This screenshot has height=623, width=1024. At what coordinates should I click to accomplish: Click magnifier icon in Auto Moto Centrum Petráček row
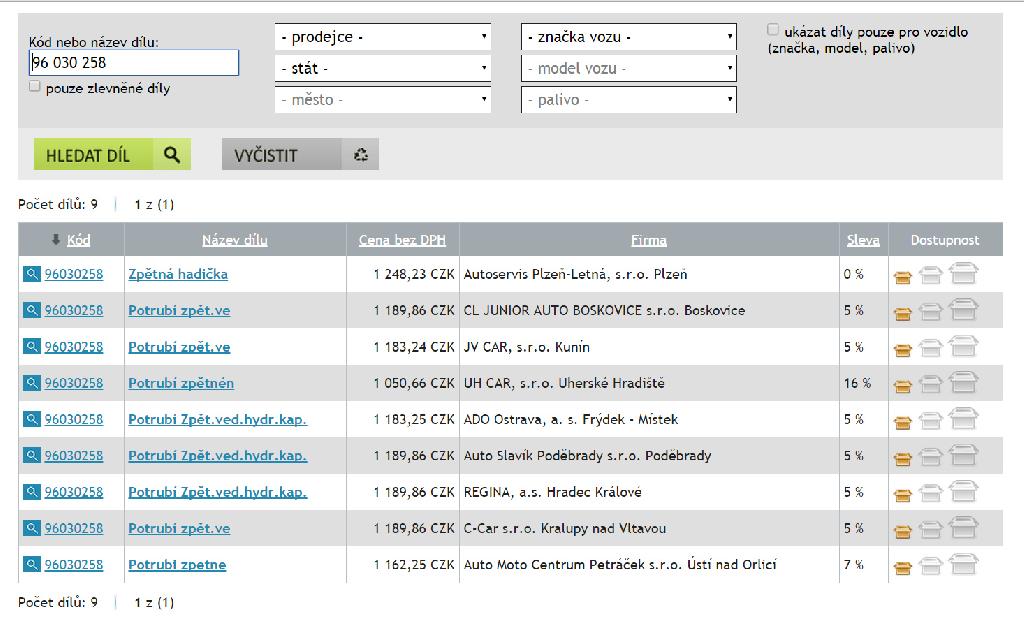coord(31,564)
